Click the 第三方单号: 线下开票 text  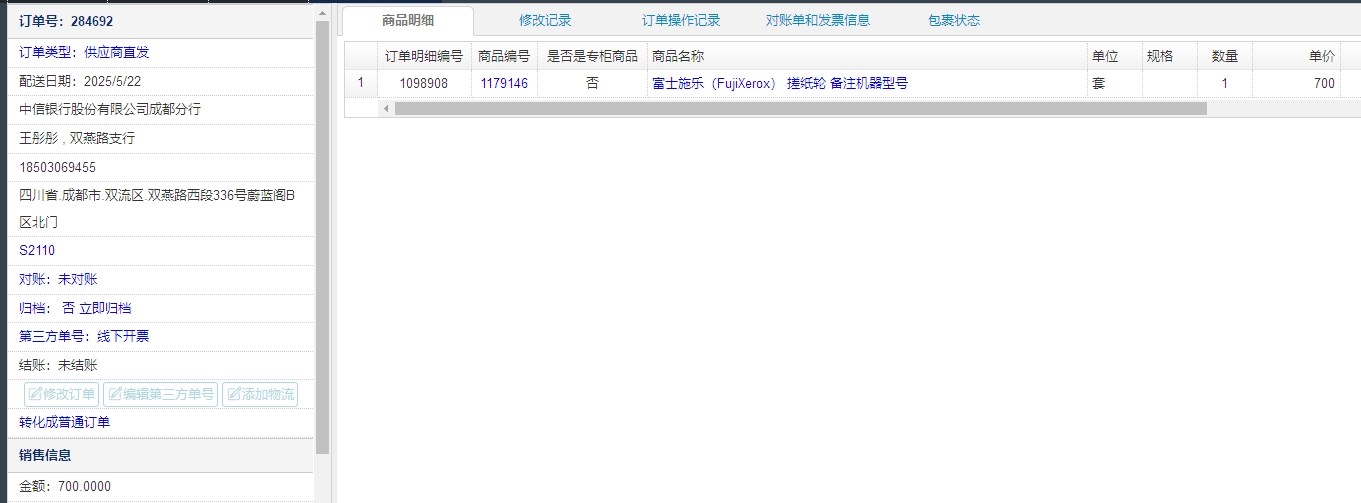[x=84, y=336]
